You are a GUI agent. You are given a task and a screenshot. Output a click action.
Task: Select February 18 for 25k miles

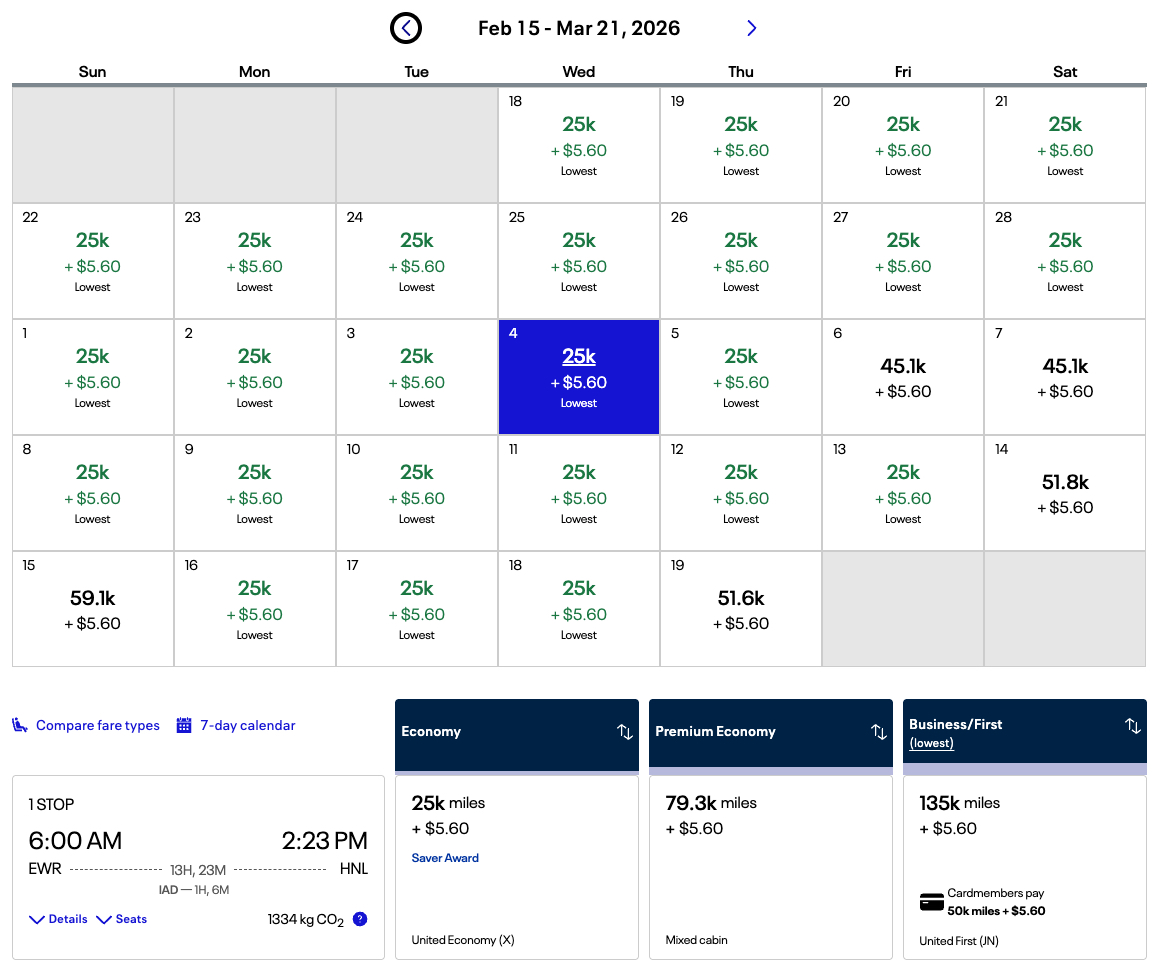click(578, 145)
